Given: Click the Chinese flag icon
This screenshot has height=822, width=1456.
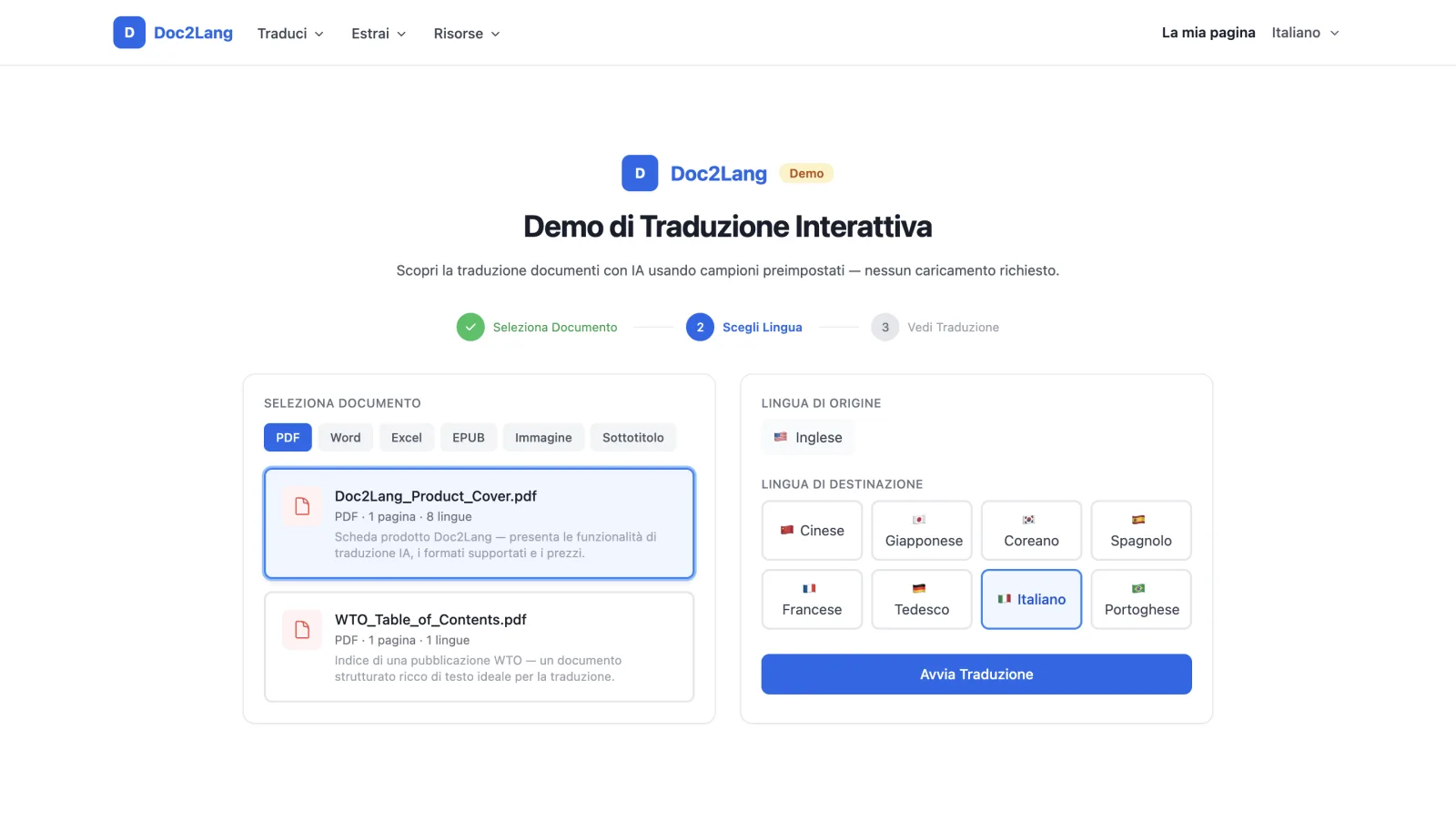Looking at the screenshot, I should tap(787, 530).
